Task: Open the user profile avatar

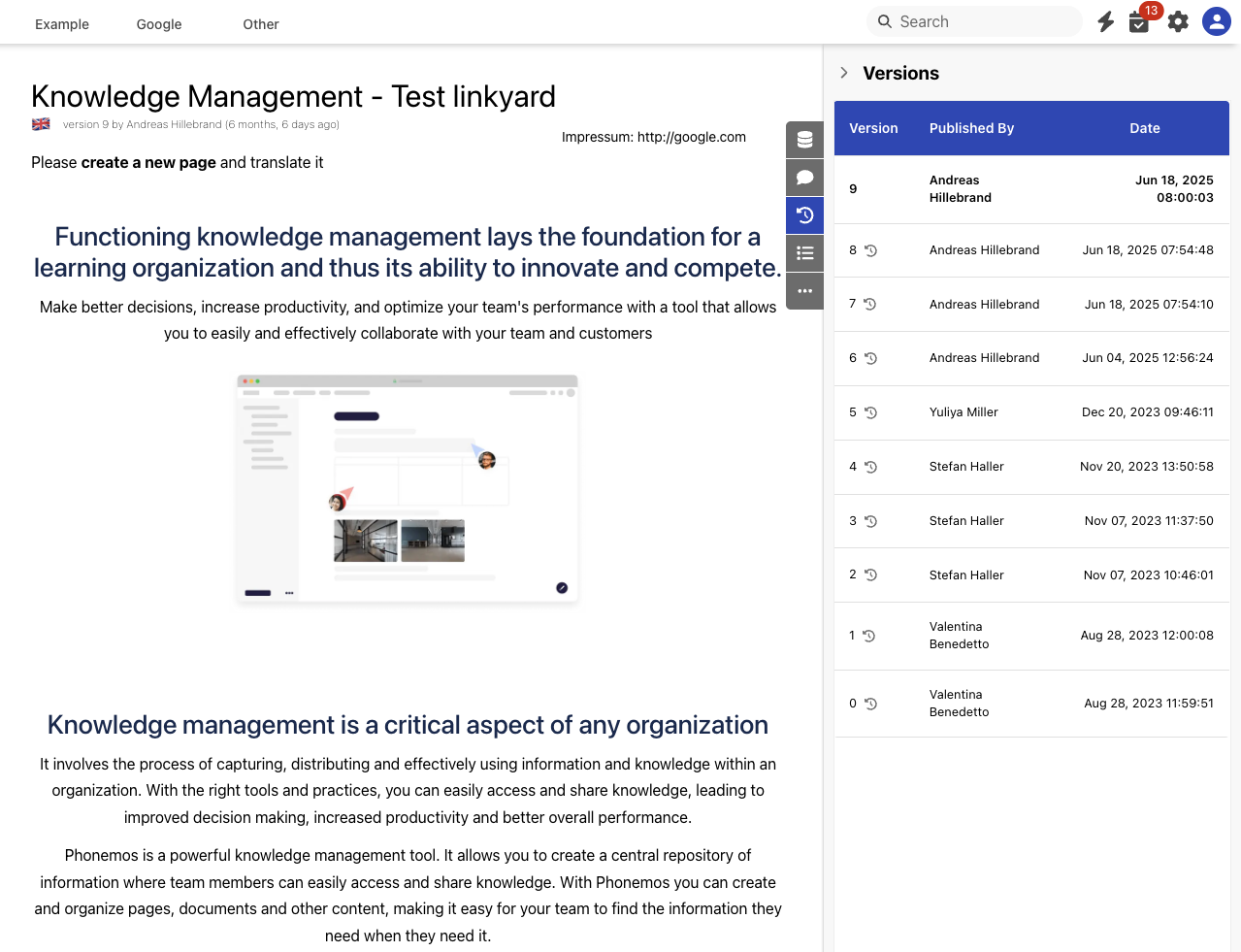Action: [1216, 21]
